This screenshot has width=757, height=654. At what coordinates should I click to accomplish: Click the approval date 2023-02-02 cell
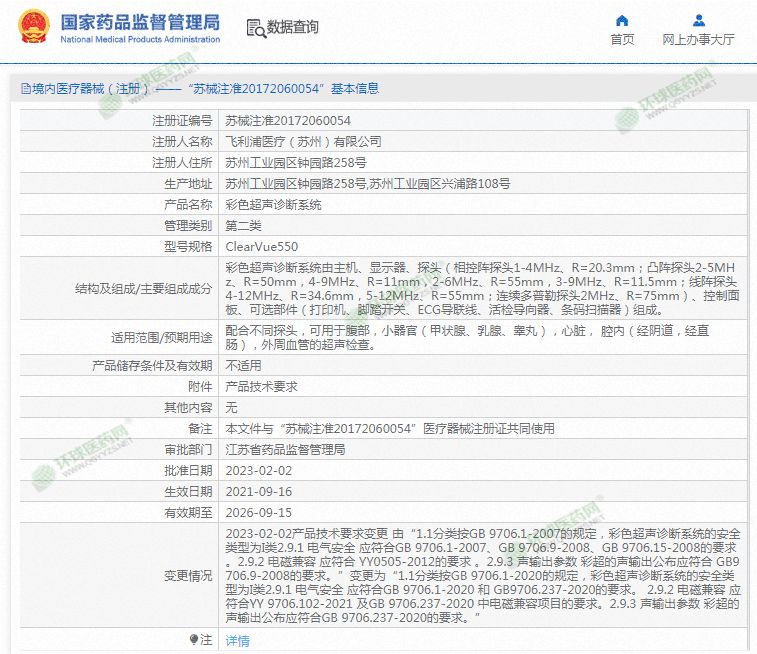pos(259,470)
